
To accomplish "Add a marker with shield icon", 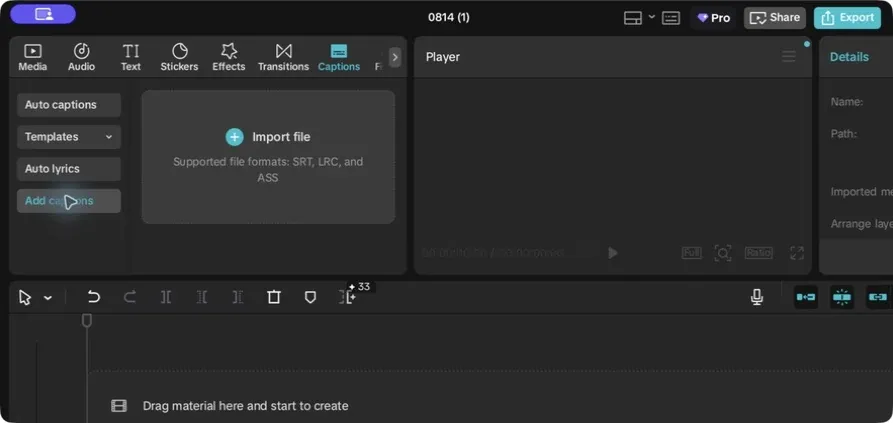I will tap(310, 297).
